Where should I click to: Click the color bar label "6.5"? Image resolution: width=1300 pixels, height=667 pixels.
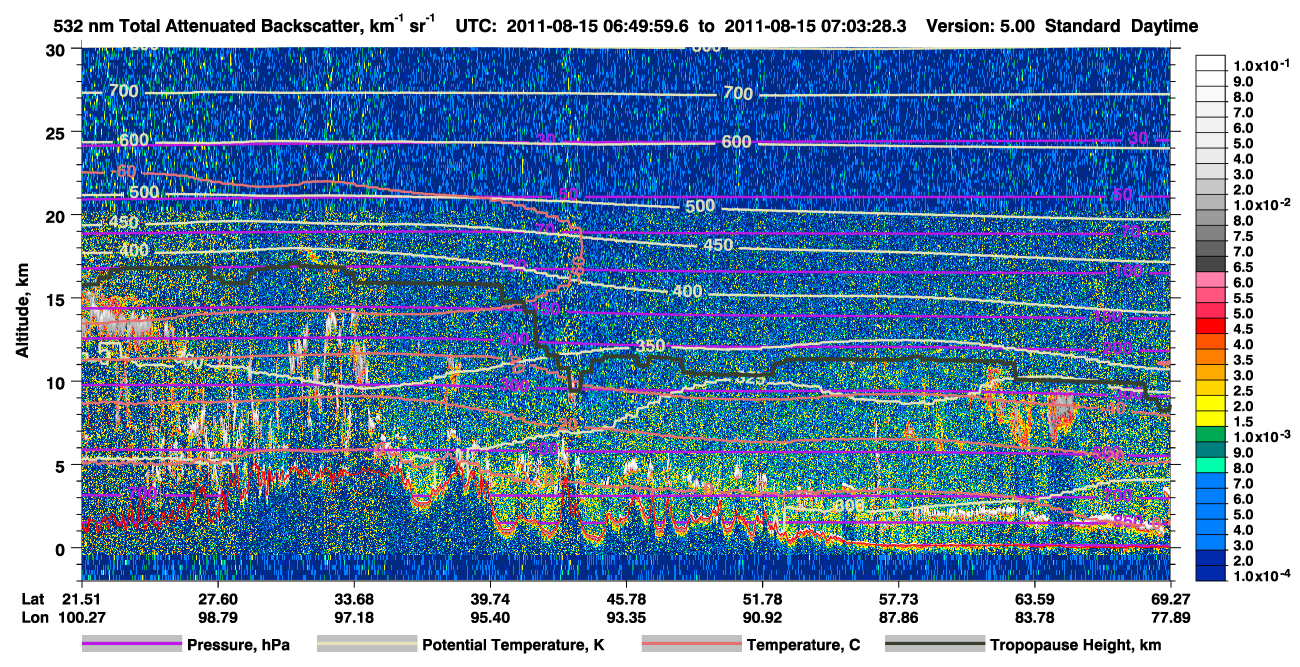pyautogui.click(x=1243, y=267)
